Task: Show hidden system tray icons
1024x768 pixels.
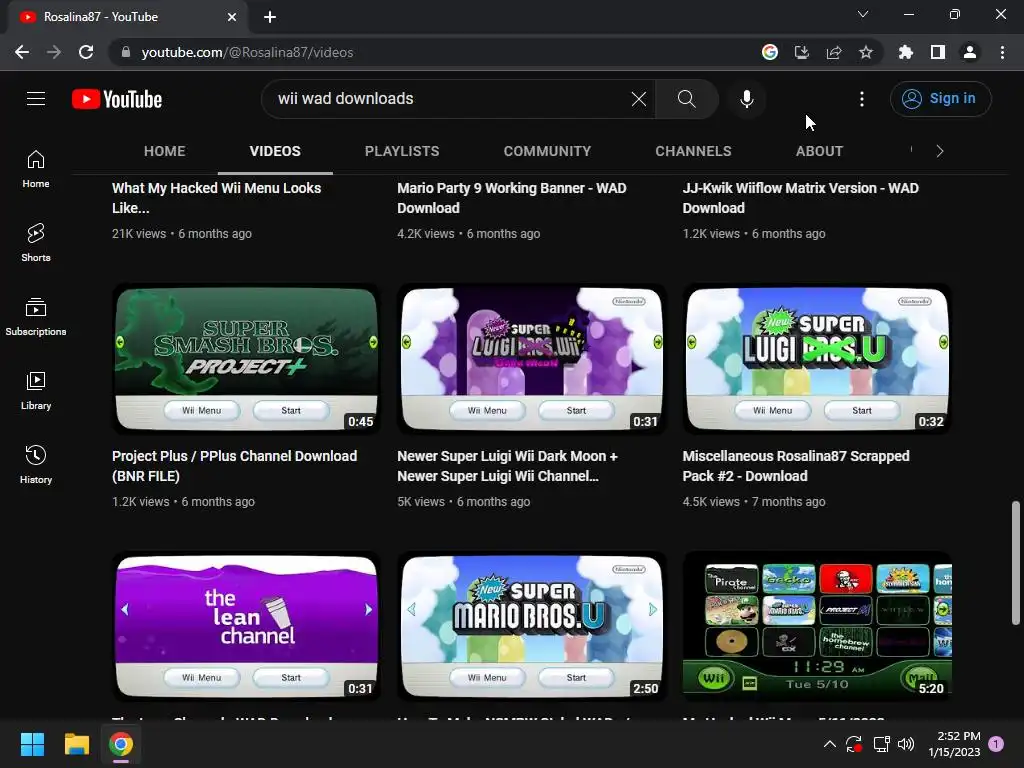Action: point(829,744)
